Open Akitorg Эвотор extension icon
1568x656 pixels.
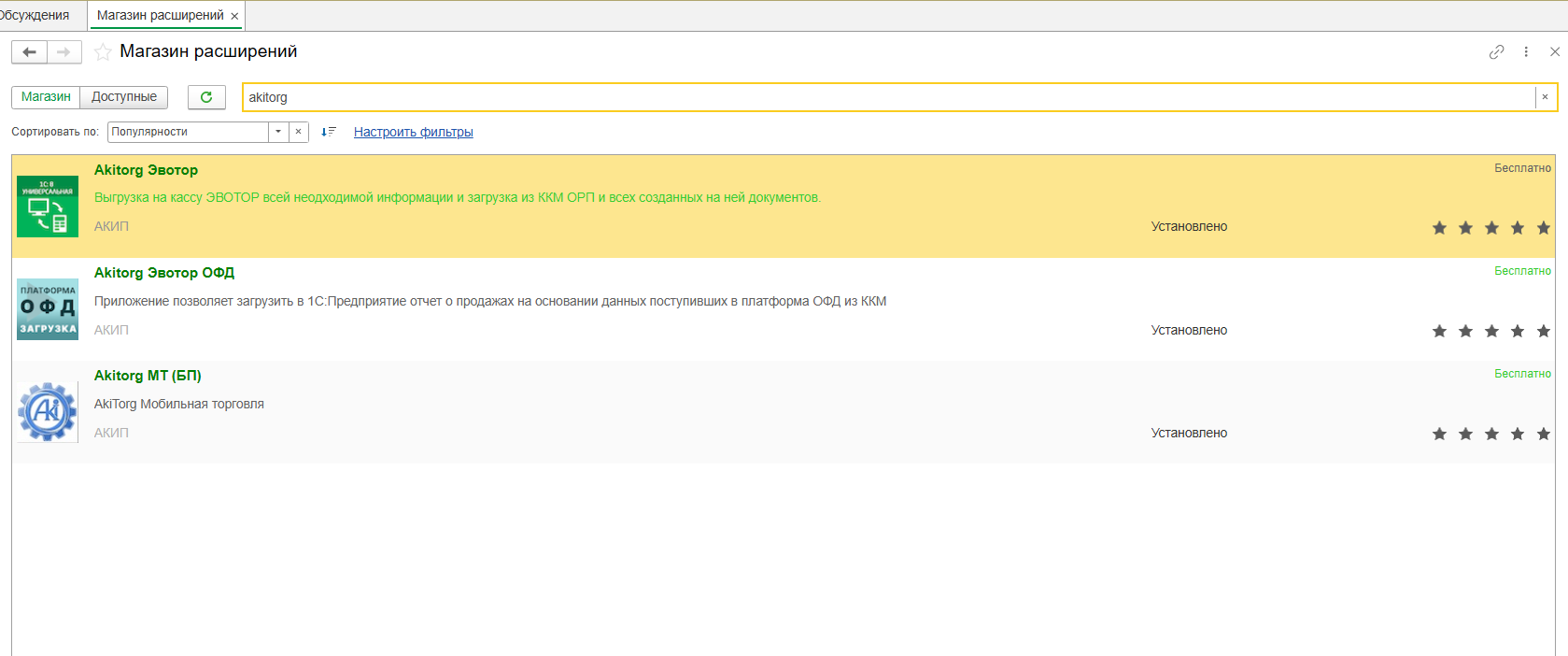click(48, 207)
